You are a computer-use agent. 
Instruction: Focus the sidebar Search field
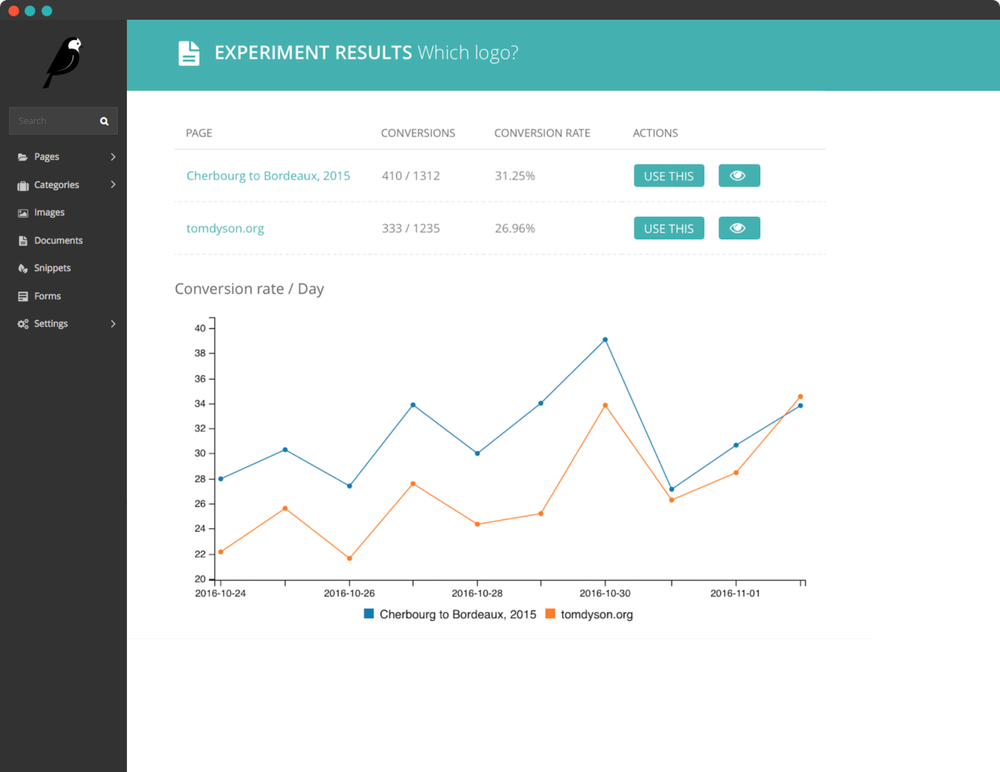point(63,121)
